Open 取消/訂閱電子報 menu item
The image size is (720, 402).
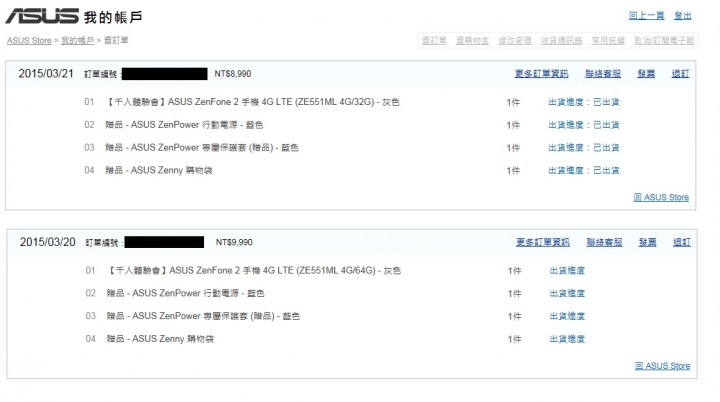click(x=664, y=40)
